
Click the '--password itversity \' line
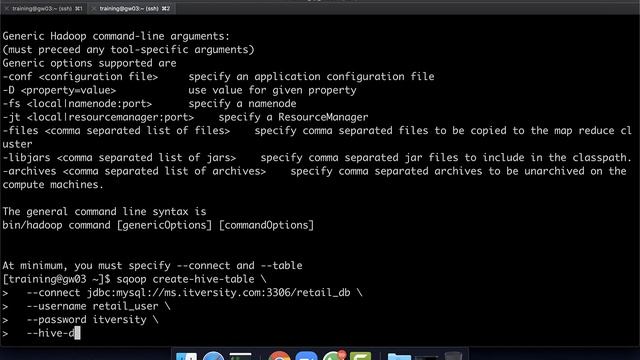point(92,319)
